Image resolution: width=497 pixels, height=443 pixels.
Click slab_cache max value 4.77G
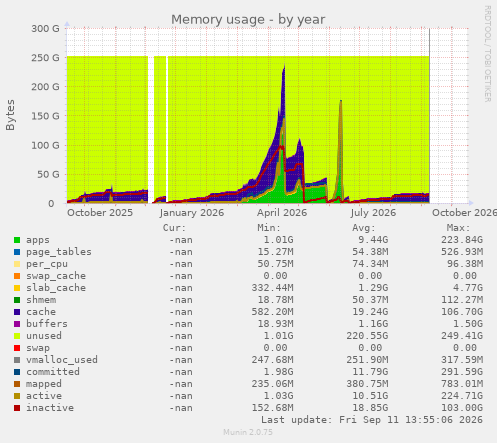(468, 288)
